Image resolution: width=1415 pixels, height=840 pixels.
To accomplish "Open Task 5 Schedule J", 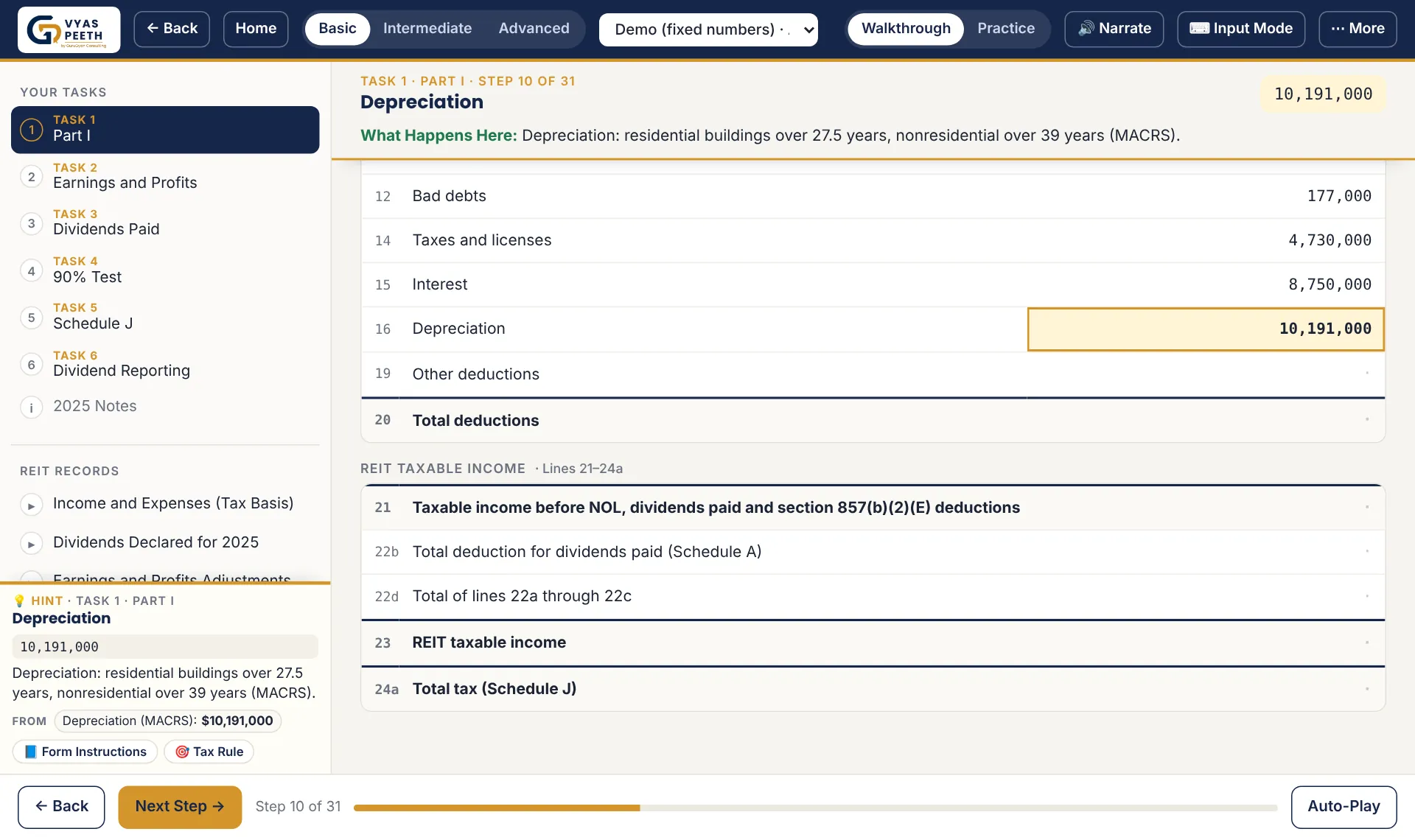I will (165, 318).
